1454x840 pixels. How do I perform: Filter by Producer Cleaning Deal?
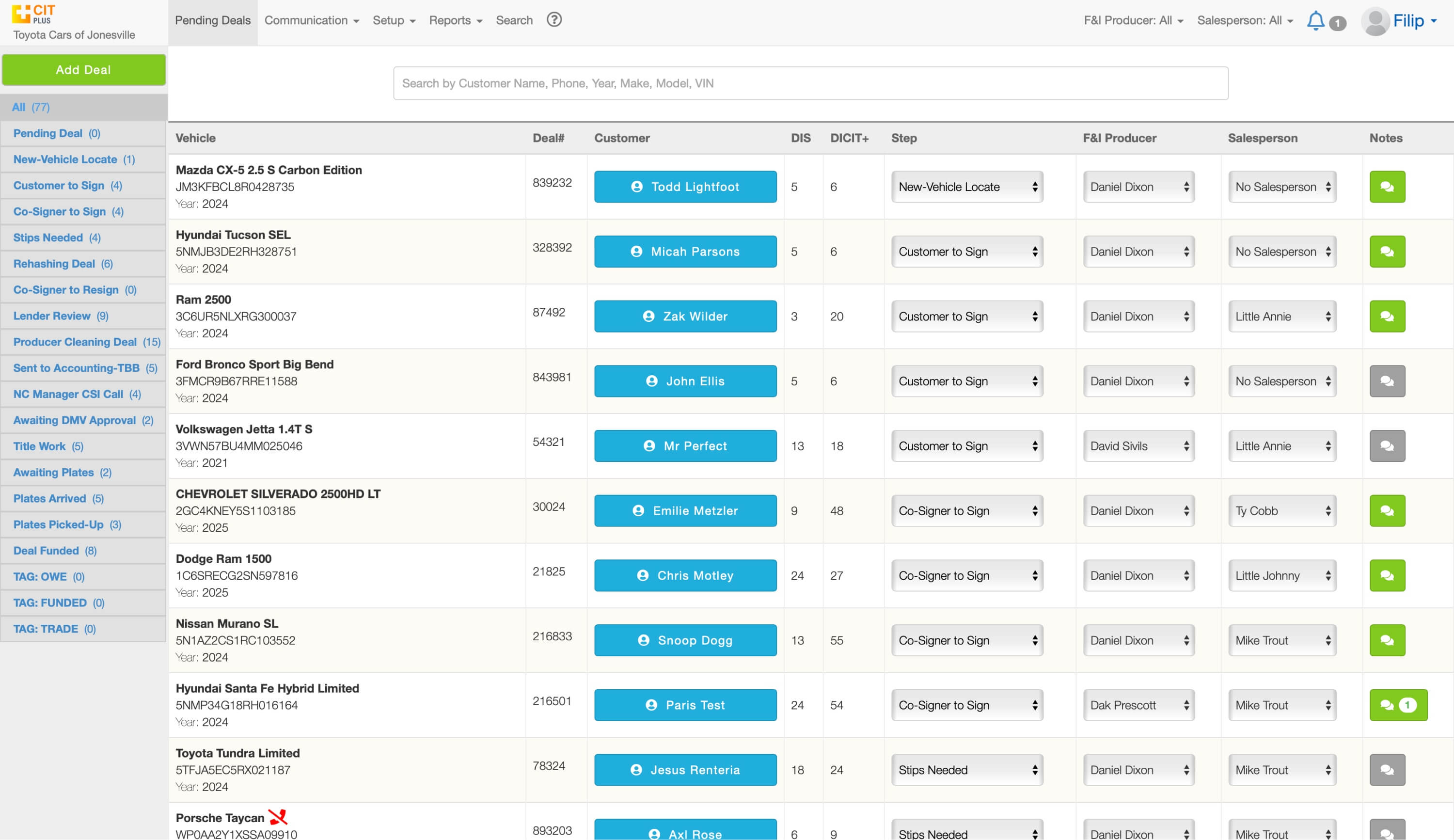75,342
